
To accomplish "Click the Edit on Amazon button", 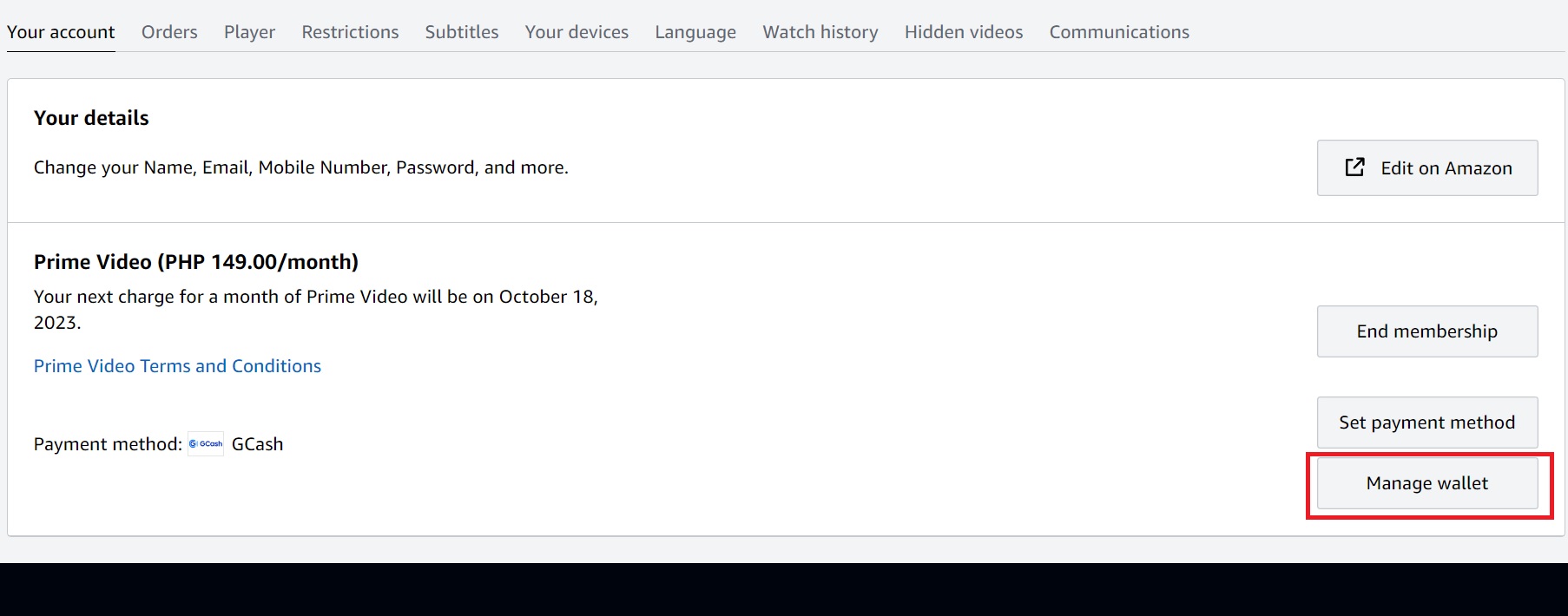I will (1427, 167).
